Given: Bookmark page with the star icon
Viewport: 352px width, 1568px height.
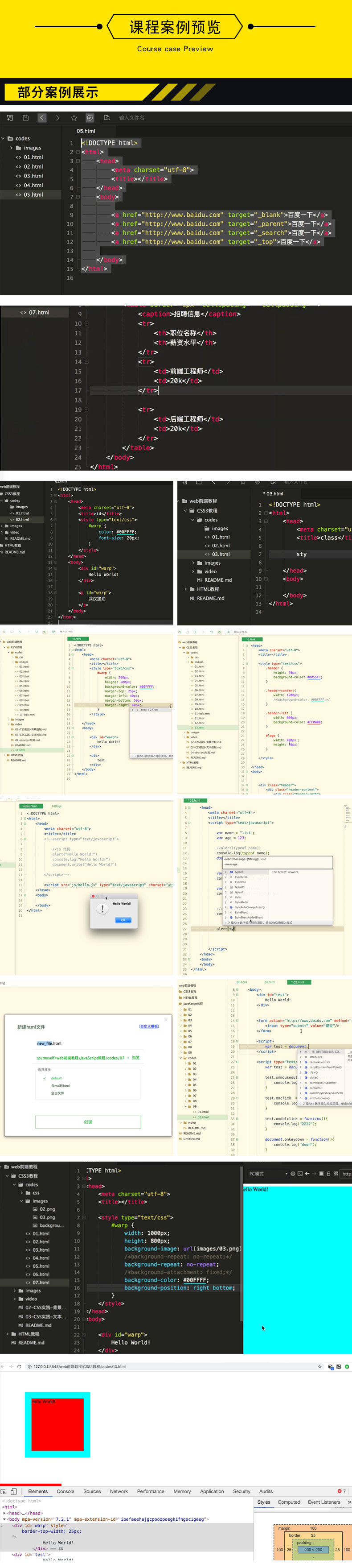Looking at the screenshot, I should click(x=320, y=1366).
